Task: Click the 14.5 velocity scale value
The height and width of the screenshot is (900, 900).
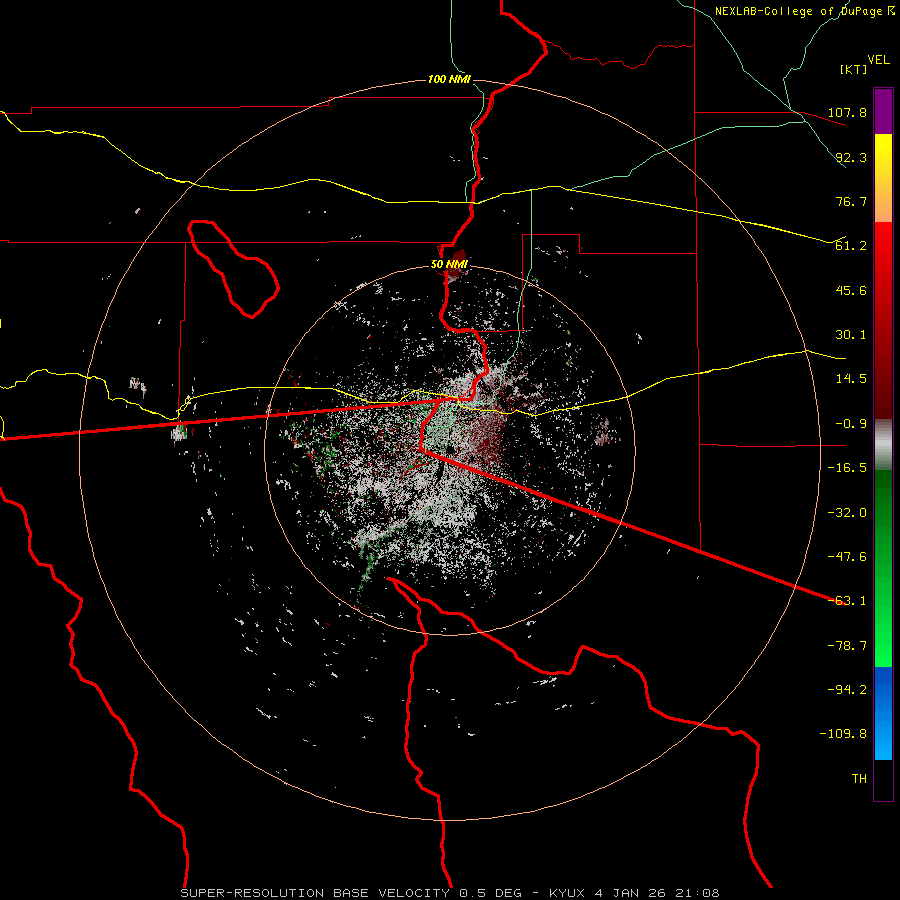Action: 851,379
